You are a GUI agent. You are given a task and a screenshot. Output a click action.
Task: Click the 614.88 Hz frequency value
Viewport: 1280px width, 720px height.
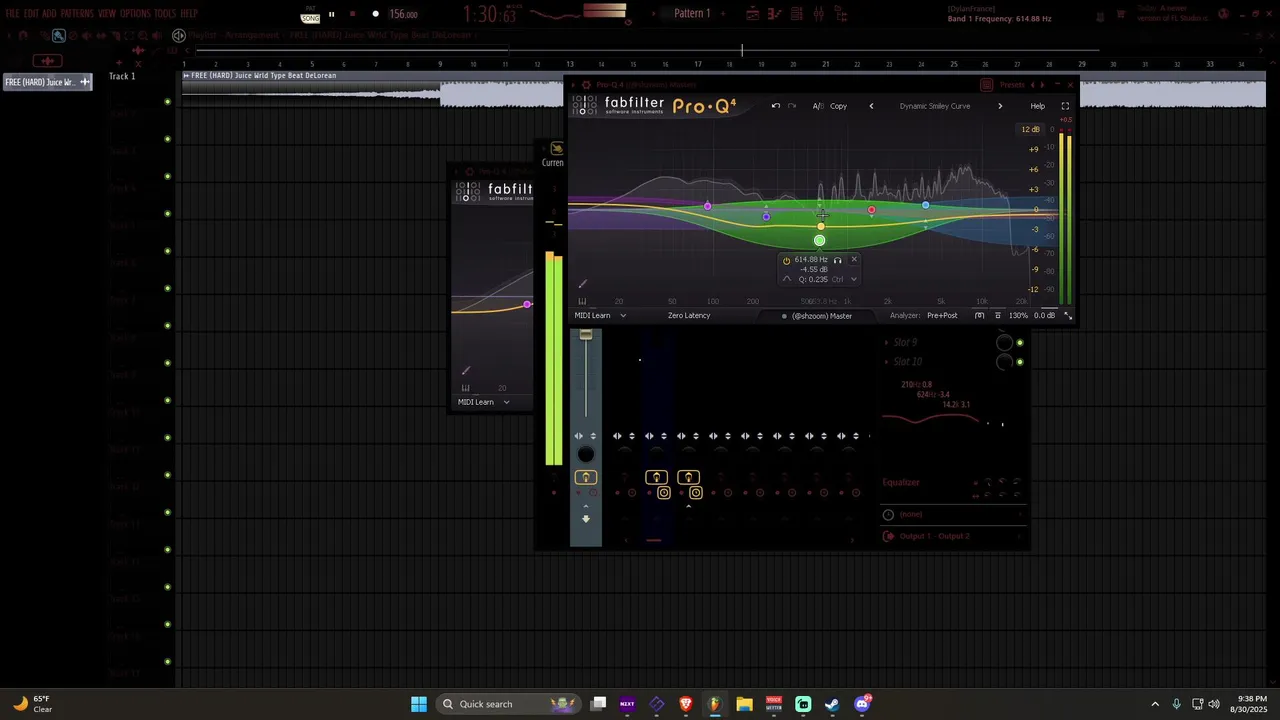click(x=811, y=260)
